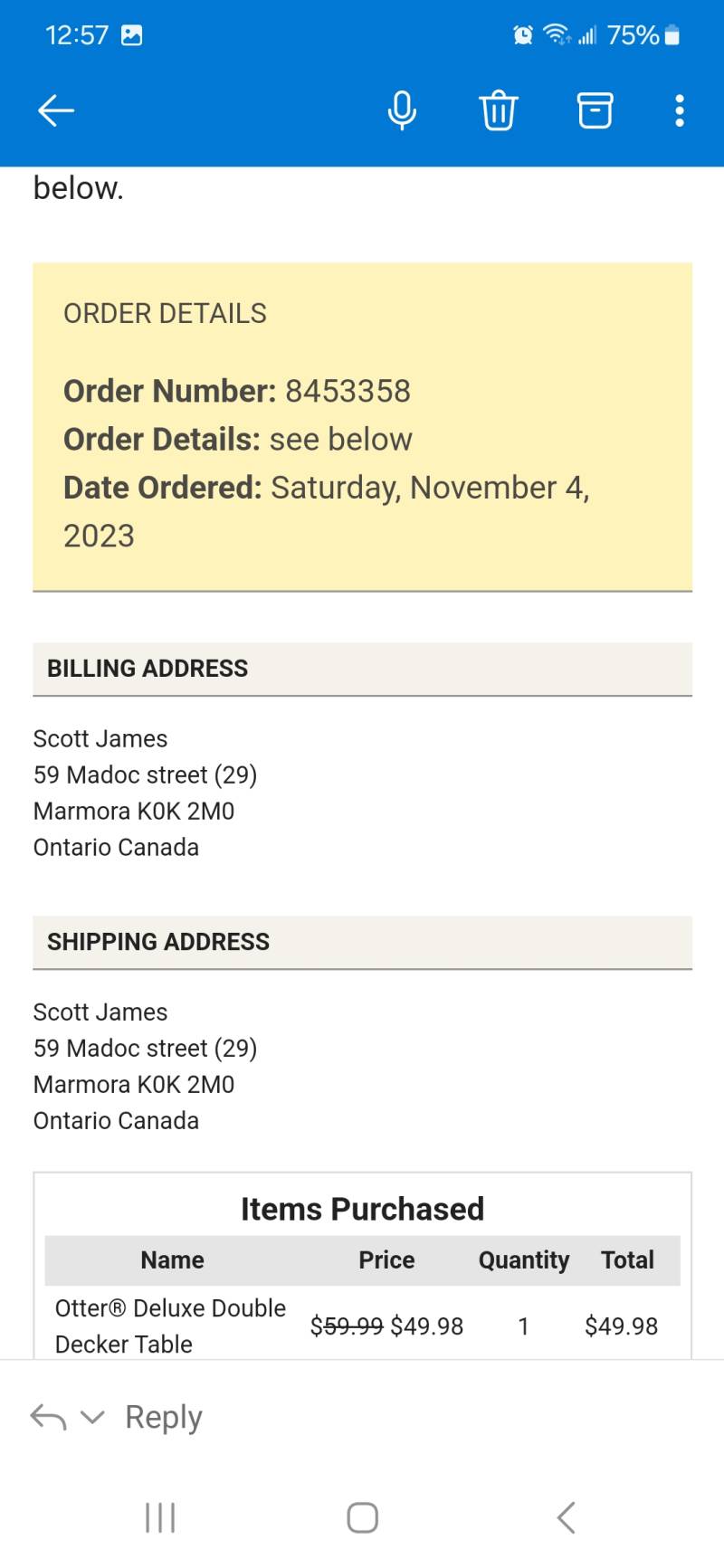
Task: Go back using the top-left arrow
Action: coord(55,110)
